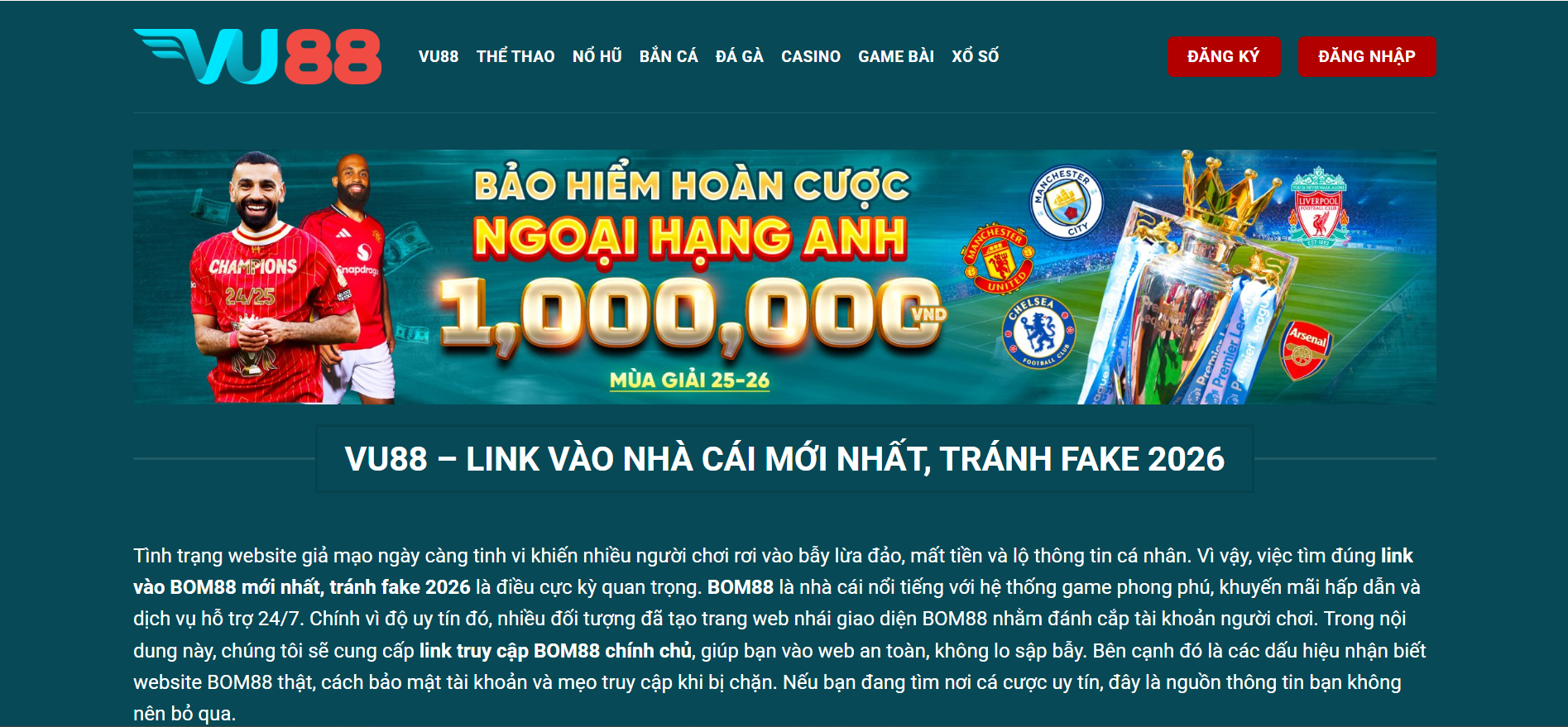
Task: Click the Chelsea club crest
Action: pyautogui.click(x=1039, y=332)
